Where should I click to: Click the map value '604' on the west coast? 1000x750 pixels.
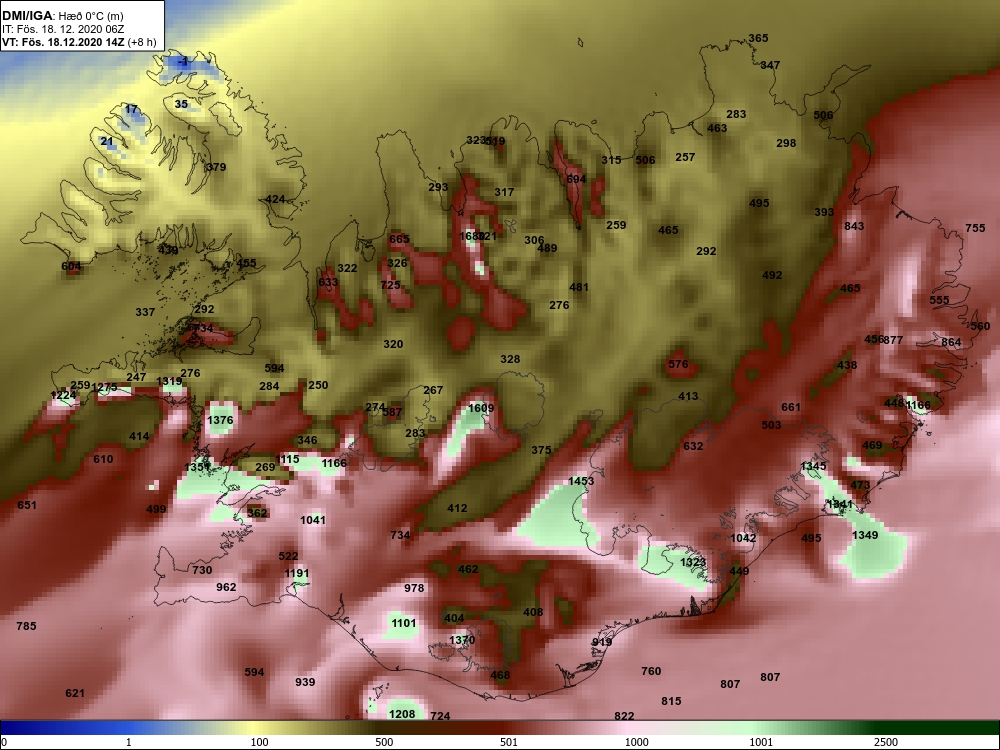click(x=71, y=267)
